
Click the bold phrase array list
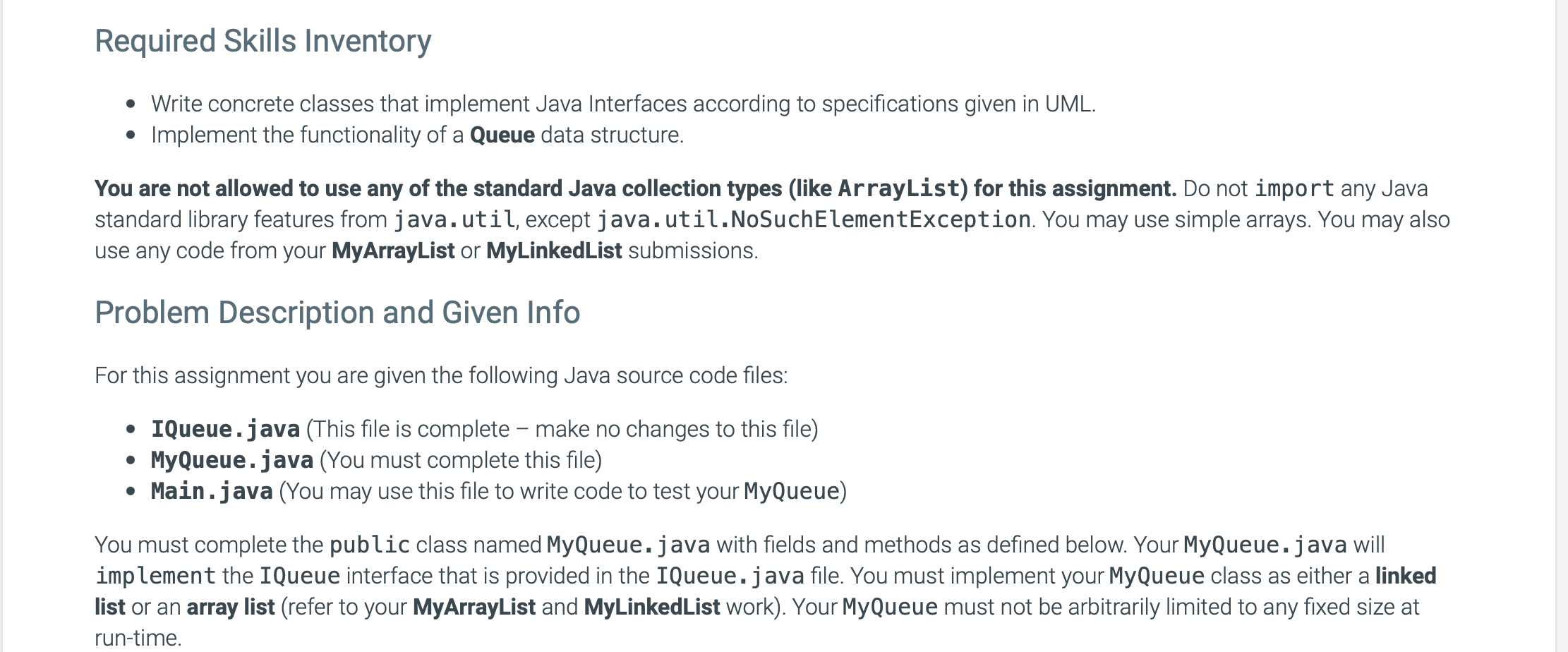pyautogui.click(x=230, y=607)
